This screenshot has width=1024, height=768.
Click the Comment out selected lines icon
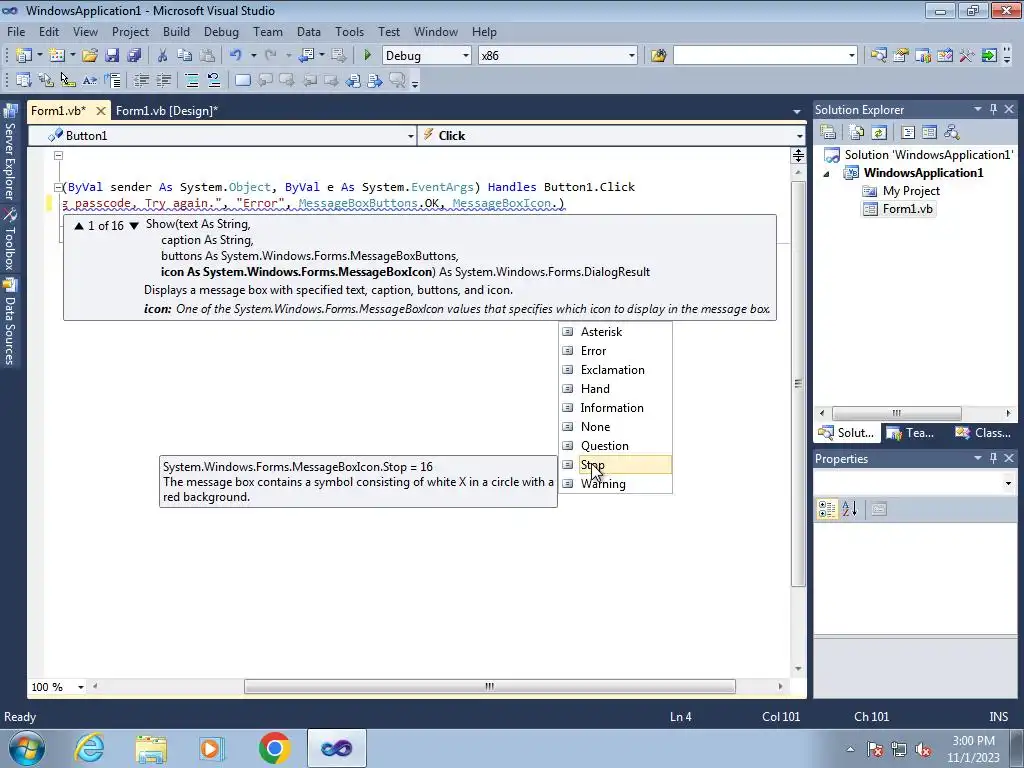pos(191,80)
